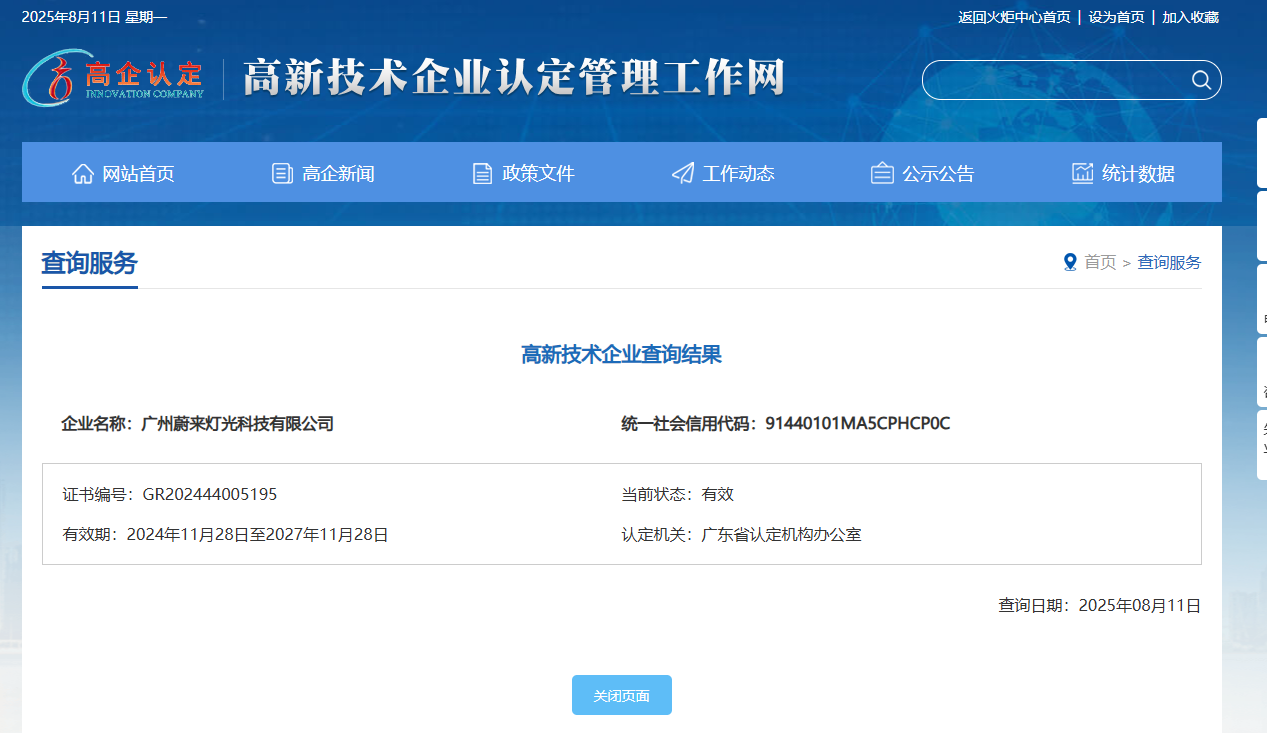
Task: Click the heading 高新技术企业查询结果
Action: (621, 354)
